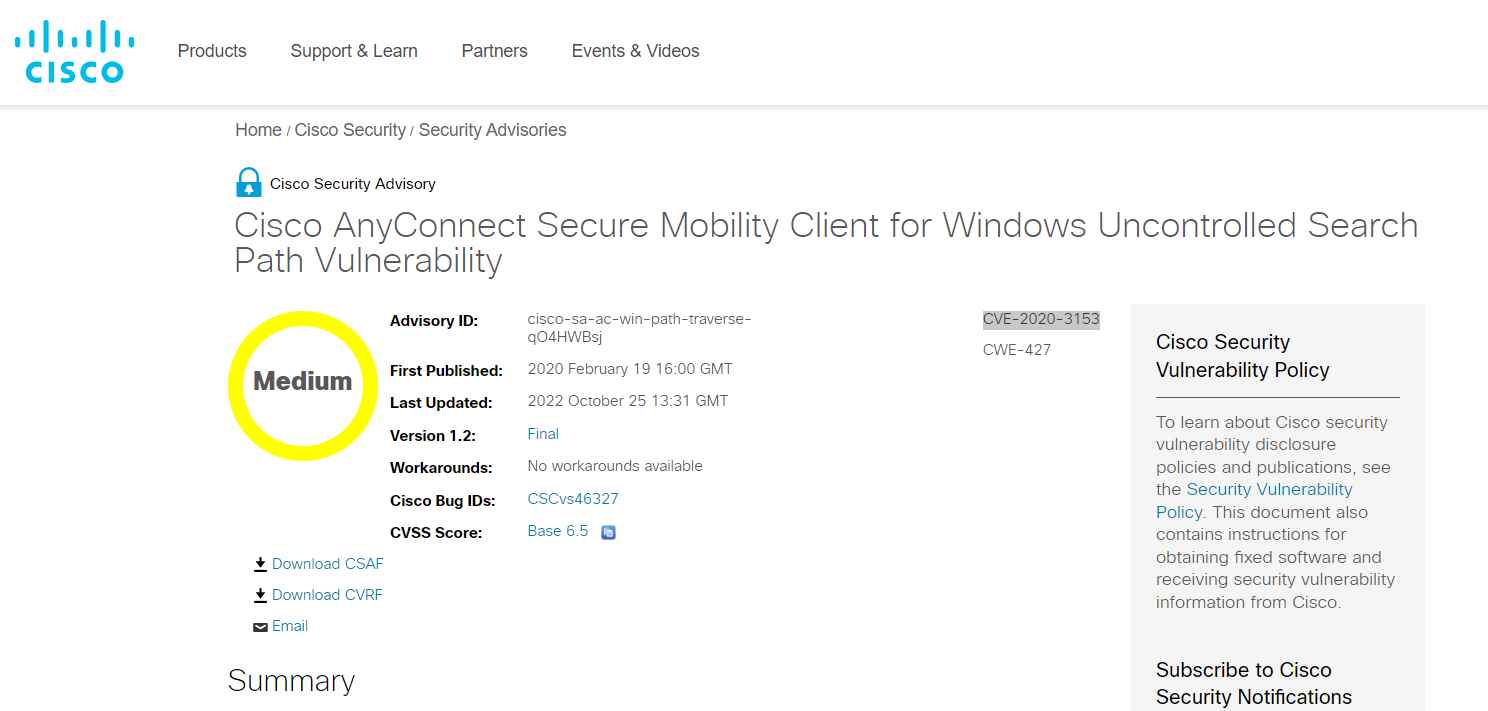Click the Cisco logo
Screen dimensions: 1488x711
click(73, 50)
